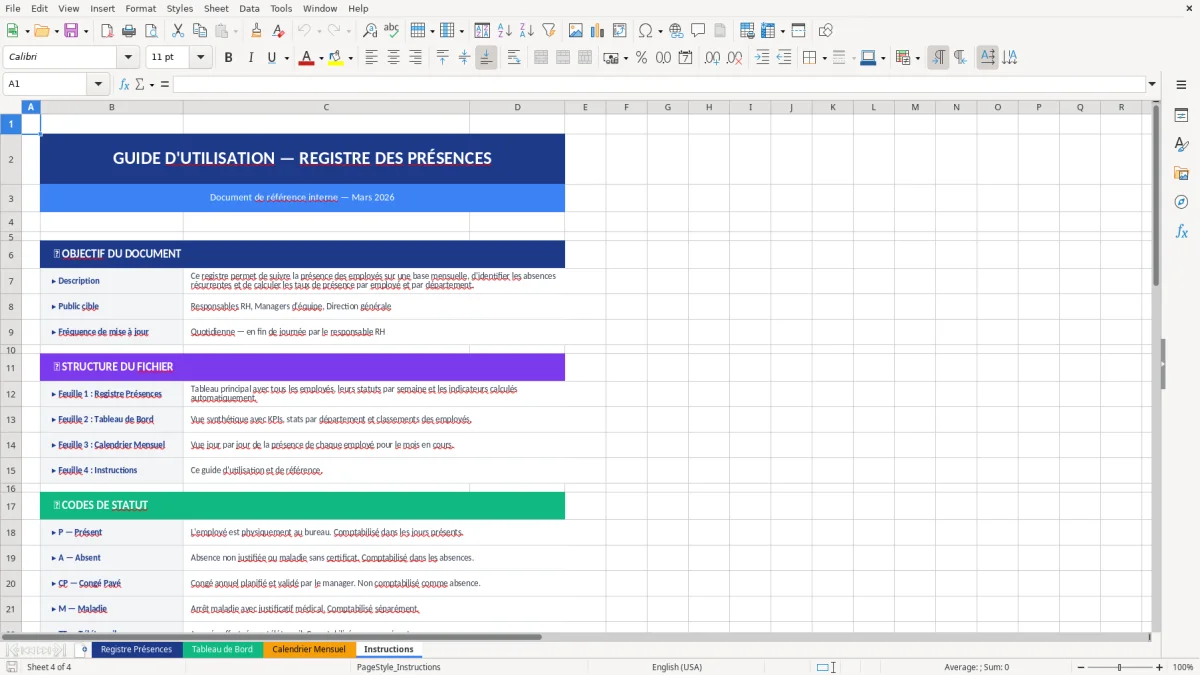Sort ascending A to Z
This screenshot has width=1200, height=675.
click(x=504, y=31)
